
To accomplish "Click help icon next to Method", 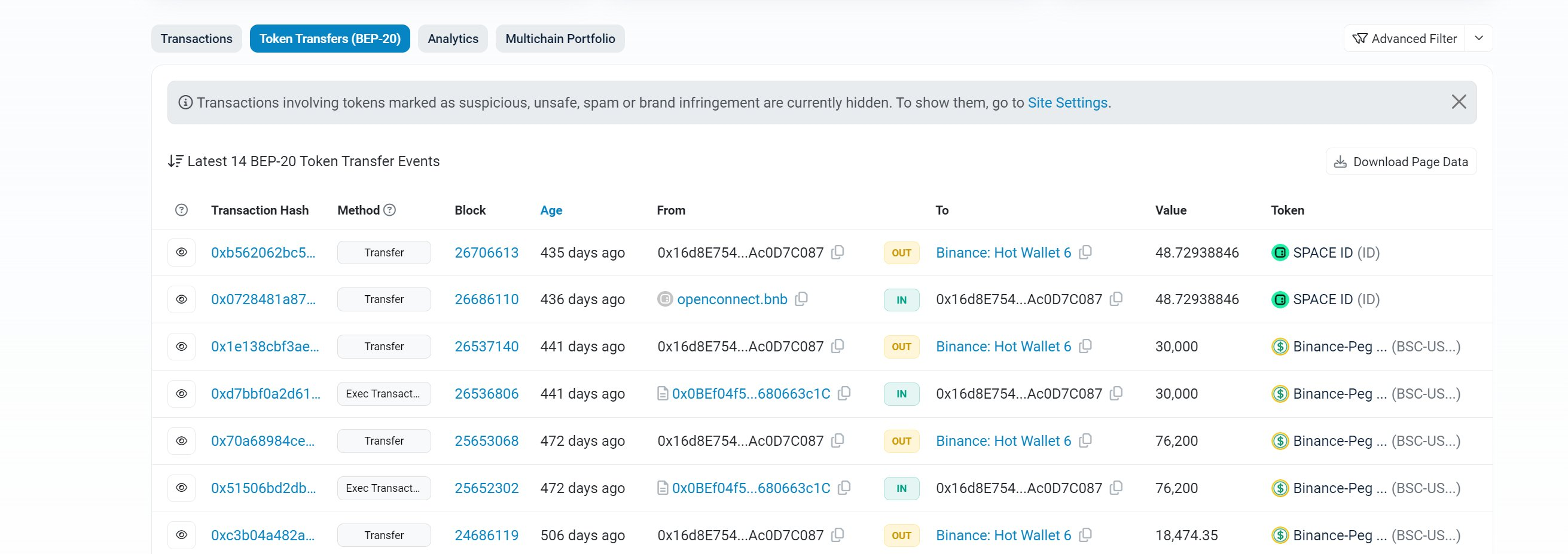I will pos(390,210).
